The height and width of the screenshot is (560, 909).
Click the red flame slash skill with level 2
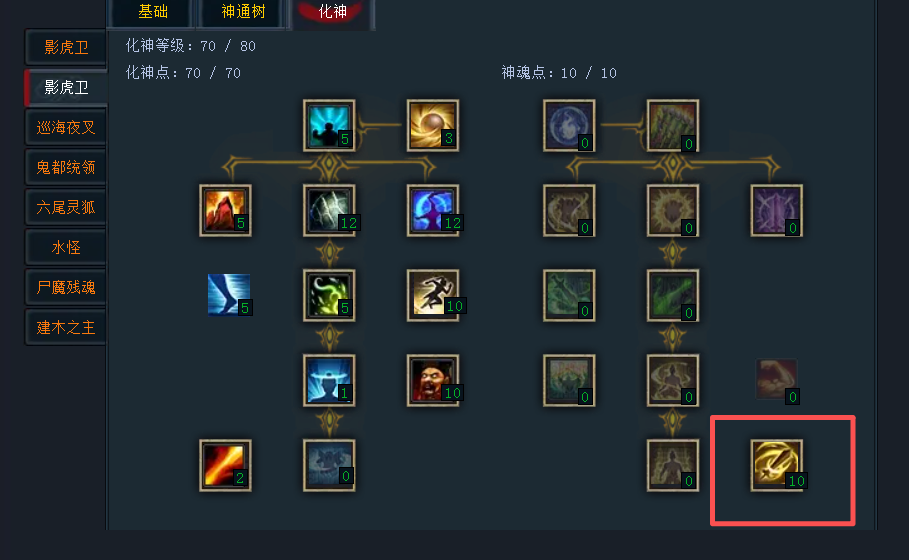click(x=225, y=465)
